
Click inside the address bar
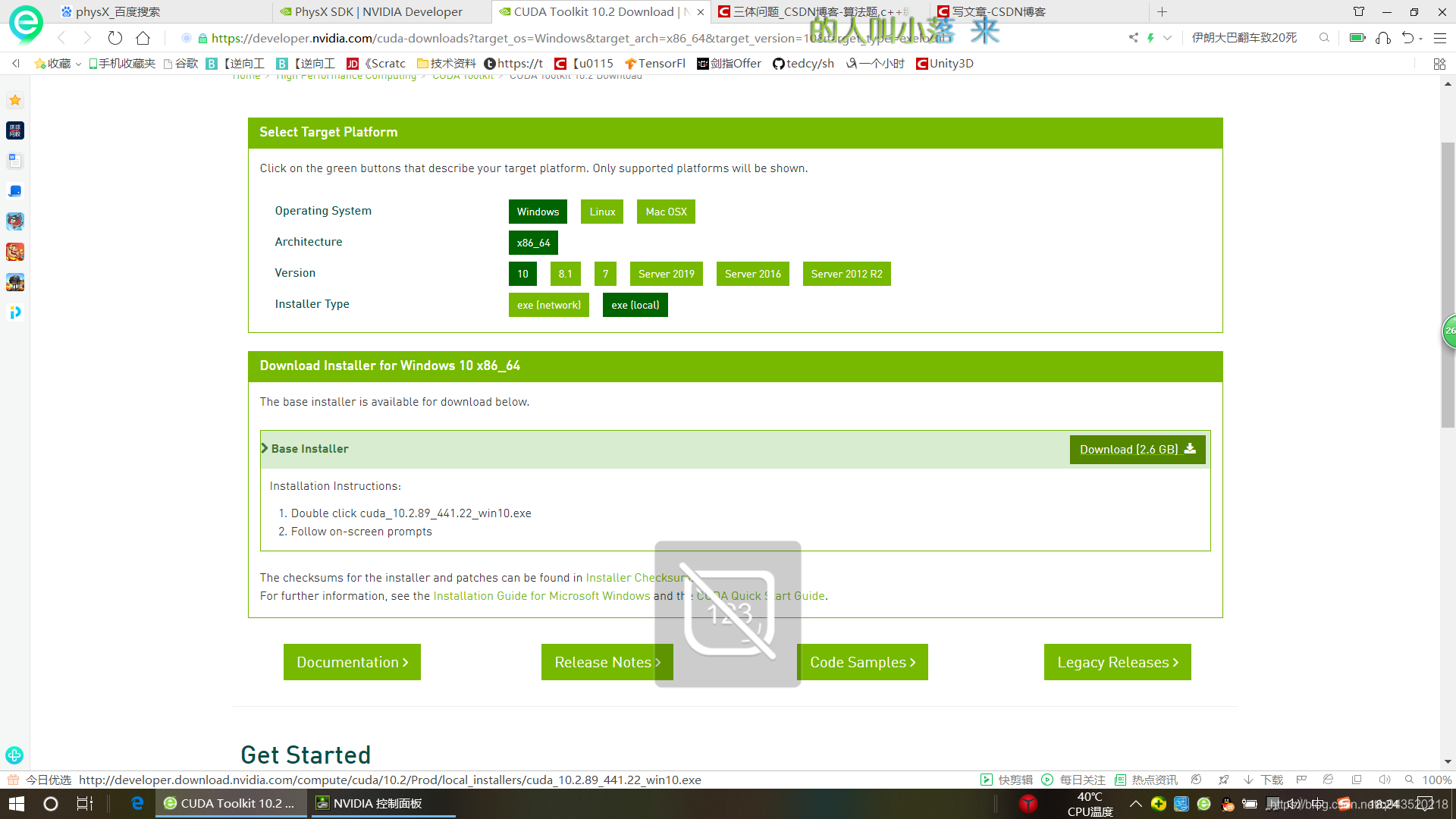[531, 37]
